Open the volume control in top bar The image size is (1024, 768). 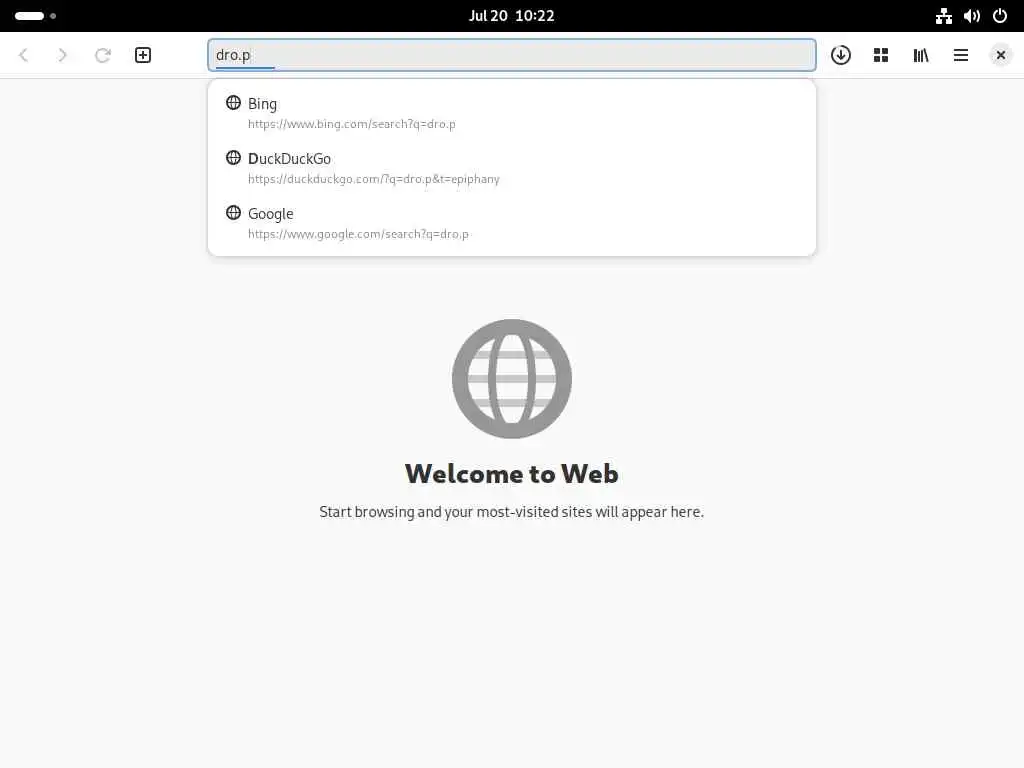click(972, 16)
